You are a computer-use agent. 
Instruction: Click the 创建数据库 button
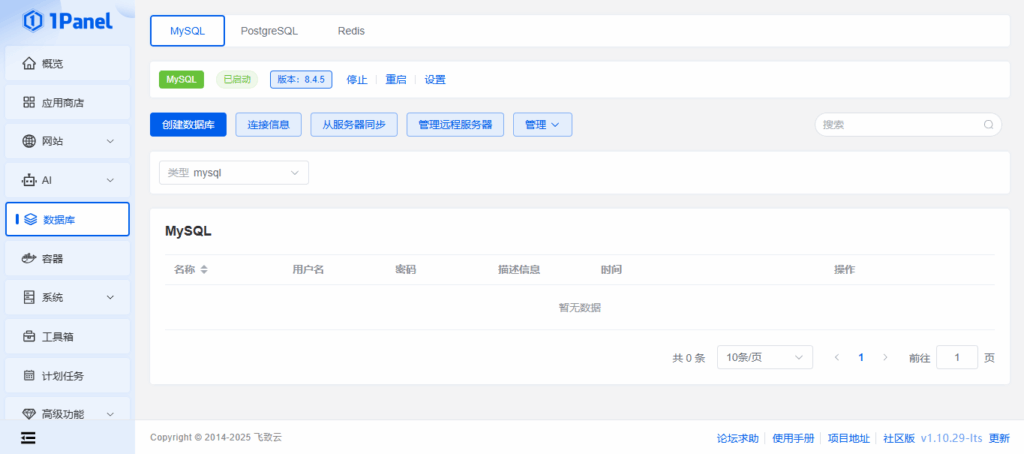(x=188, y=125)
